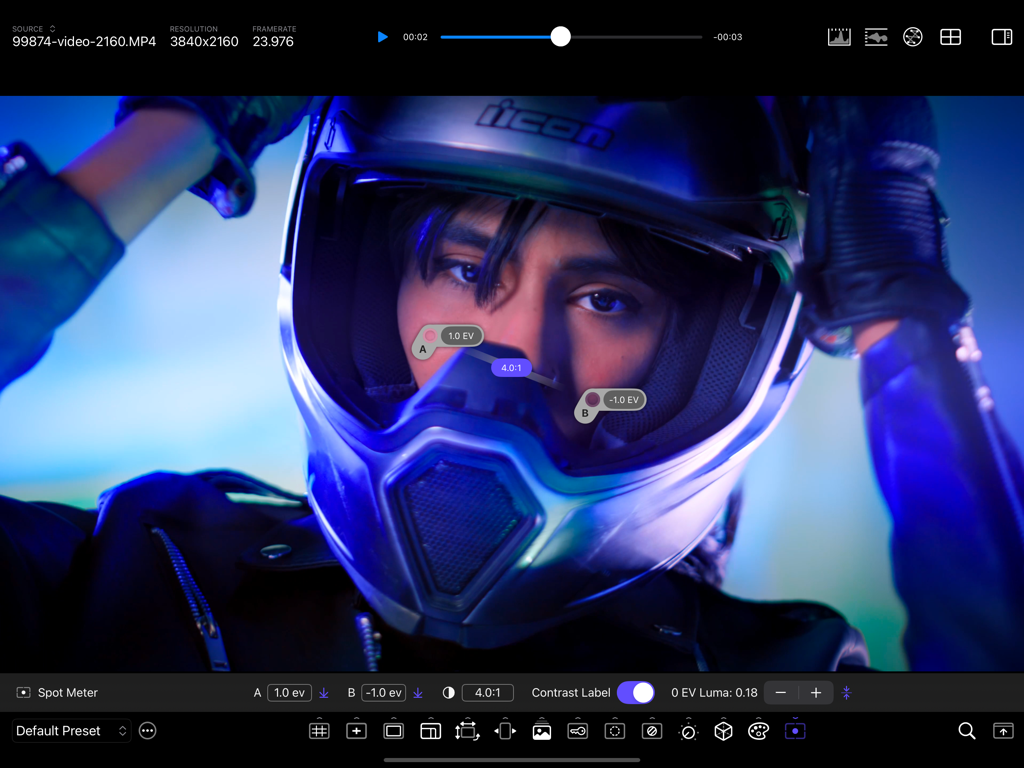Viewport: 1024px width, 768px height.
Task: Deselect the highlighted Spot Meter tool
Action: click(795, 731)
